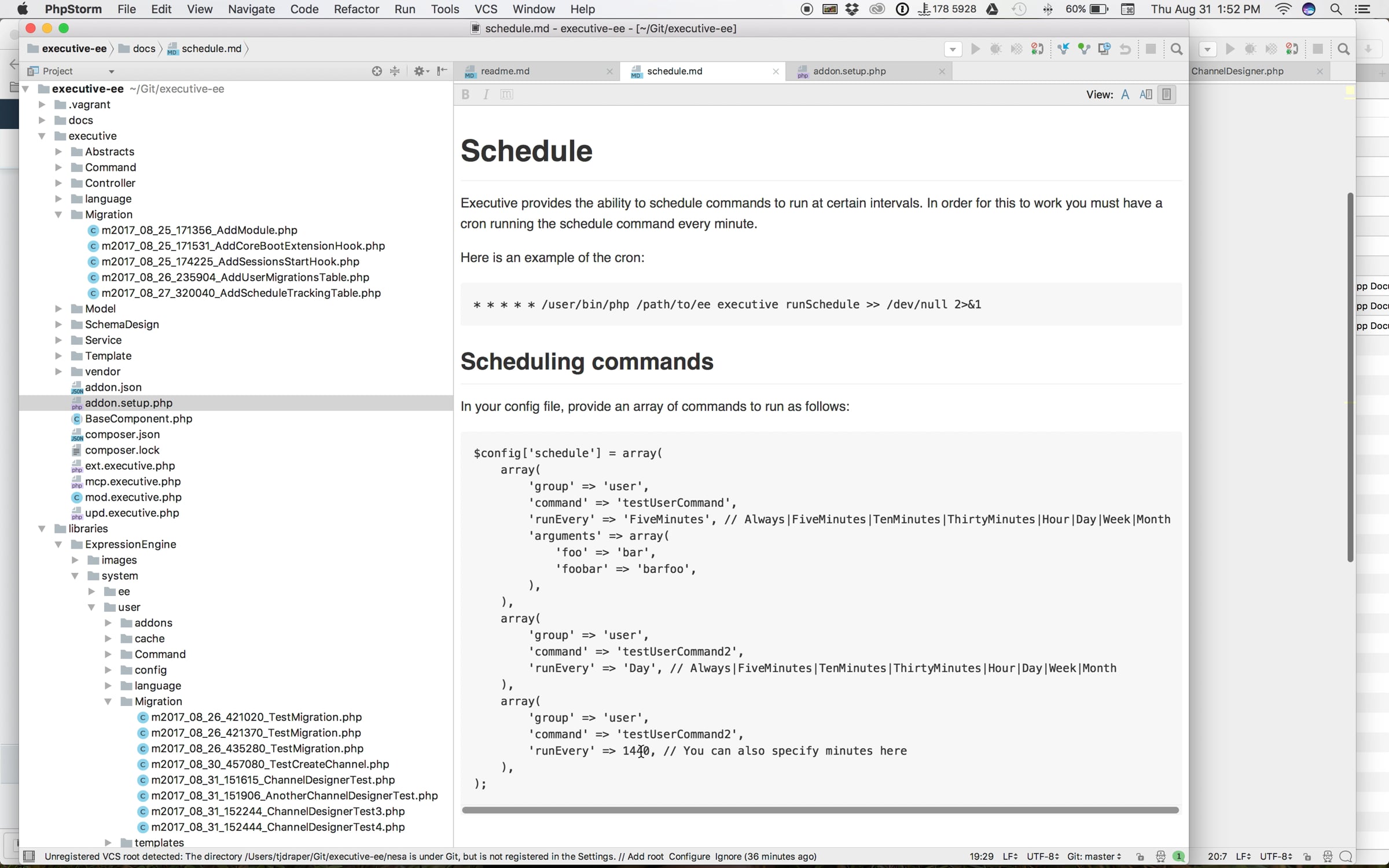1389x868 pixels.
Task: Click green notification bubble showing 1
Action: (1179, 856)
